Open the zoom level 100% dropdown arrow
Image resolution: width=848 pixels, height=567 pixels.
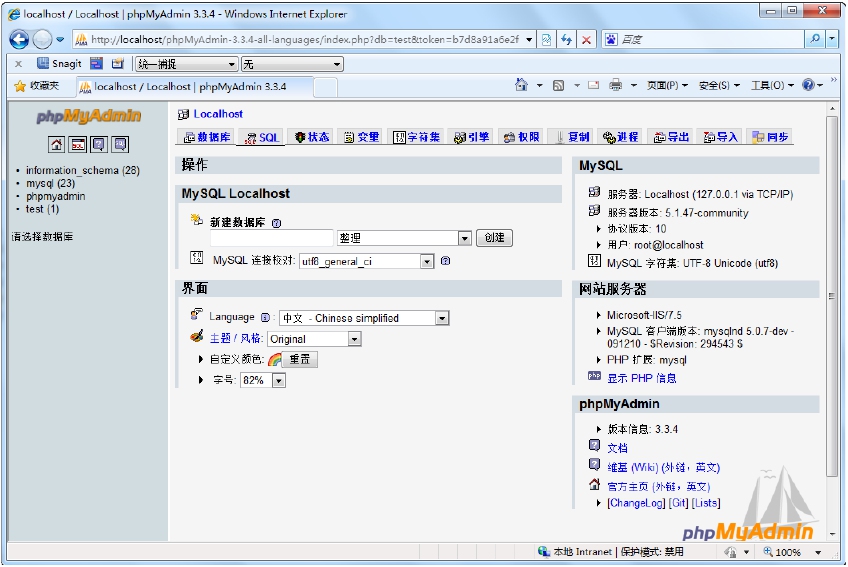coord(818,552)
